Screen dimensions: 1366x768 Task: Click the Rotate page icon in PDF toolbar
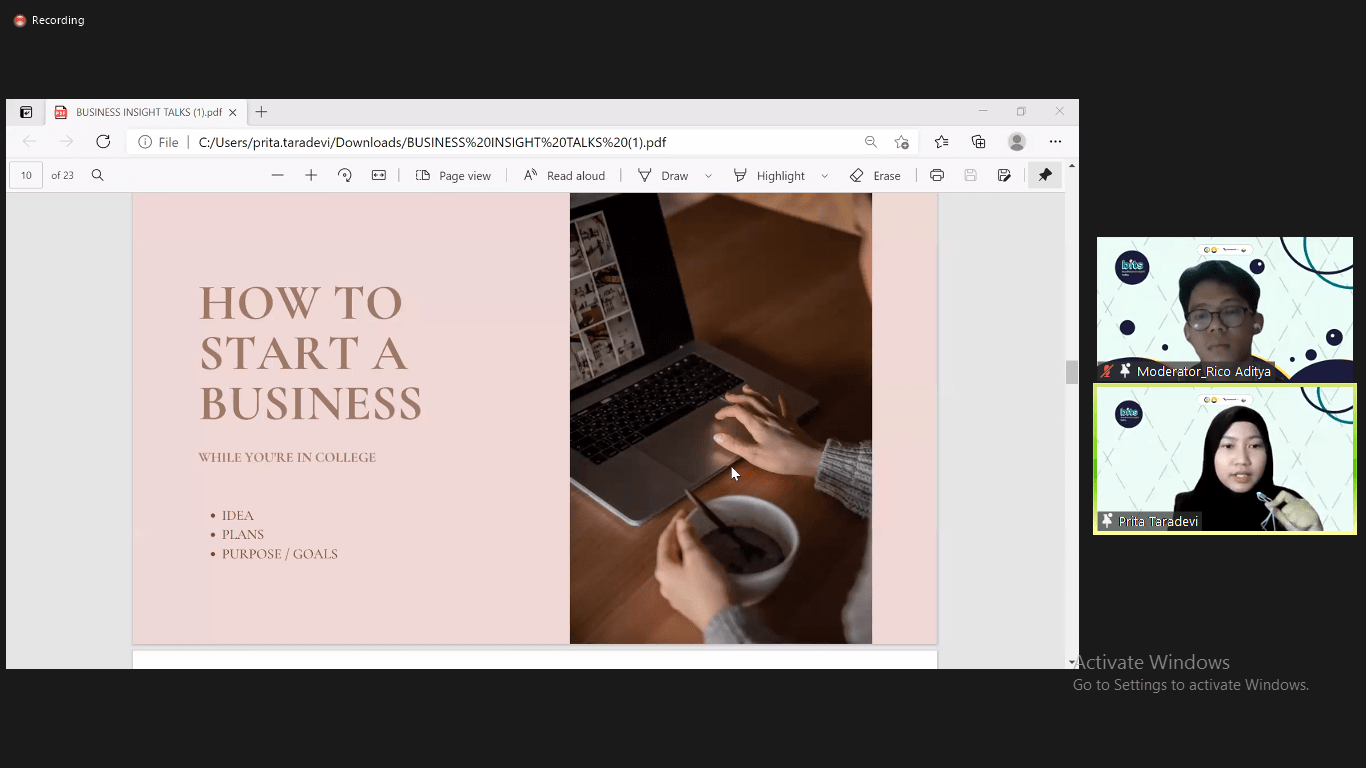coord(345,175)
